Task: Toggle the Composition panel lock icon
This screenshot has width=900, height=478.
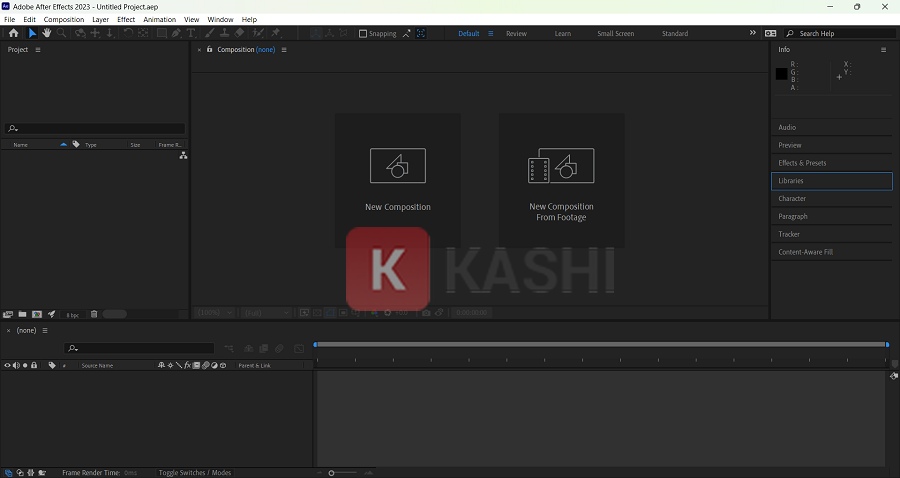Action: (210, 49)
